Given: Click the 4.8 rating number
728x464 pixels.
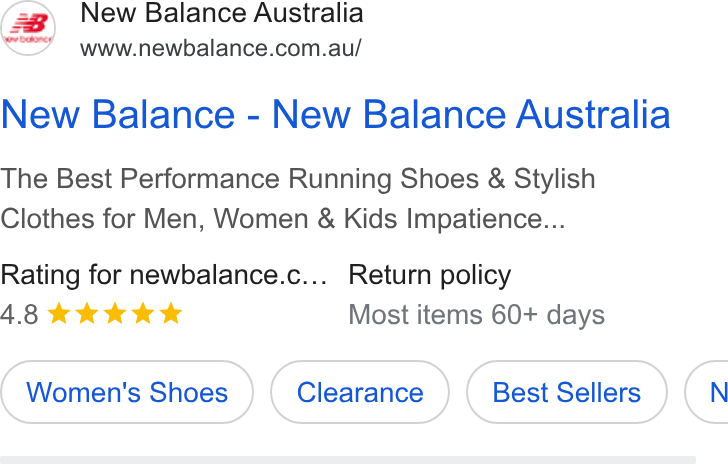Looking at the screenshot, I should 19,314.
